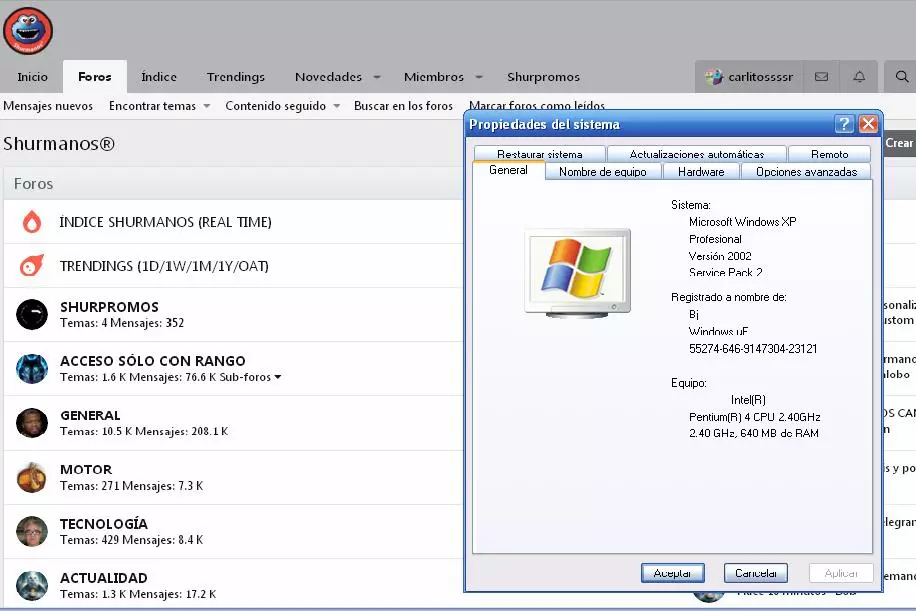Switch to the Opciones avanzadas tab
Viewport: 916px width, 611px height.
pyautogui.click(x=806, y=172)
